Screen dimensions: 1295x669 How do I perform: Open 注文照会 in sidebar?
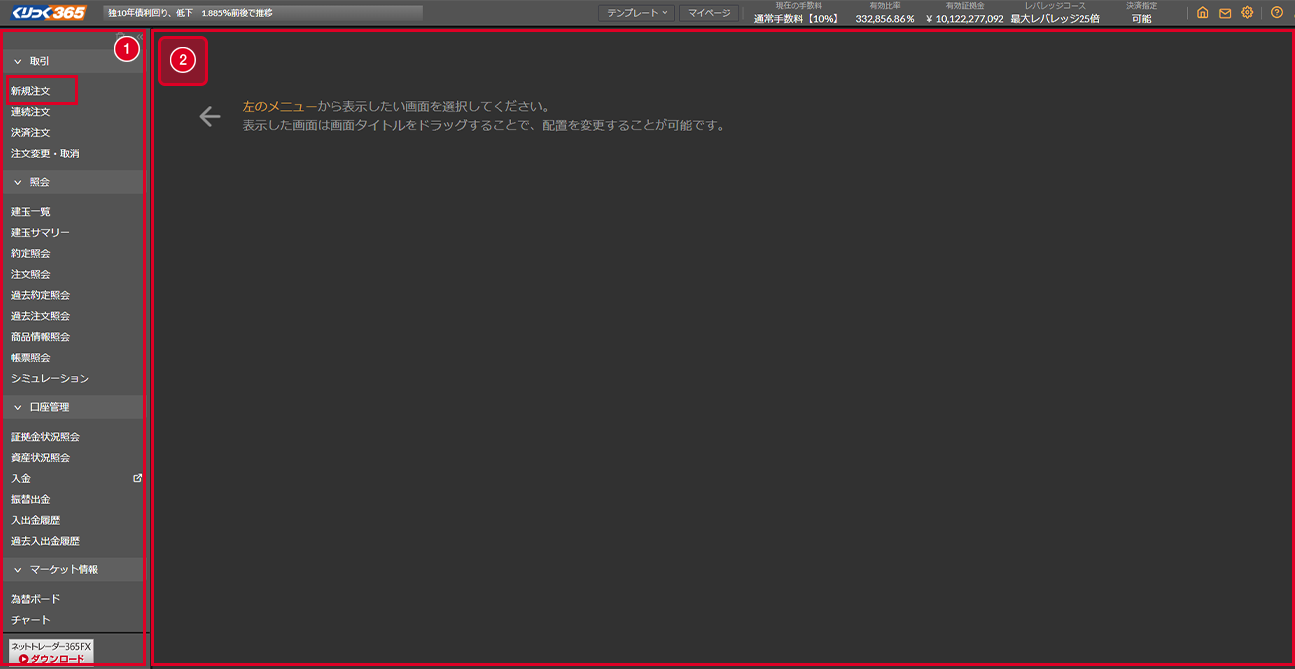point(31,274)
